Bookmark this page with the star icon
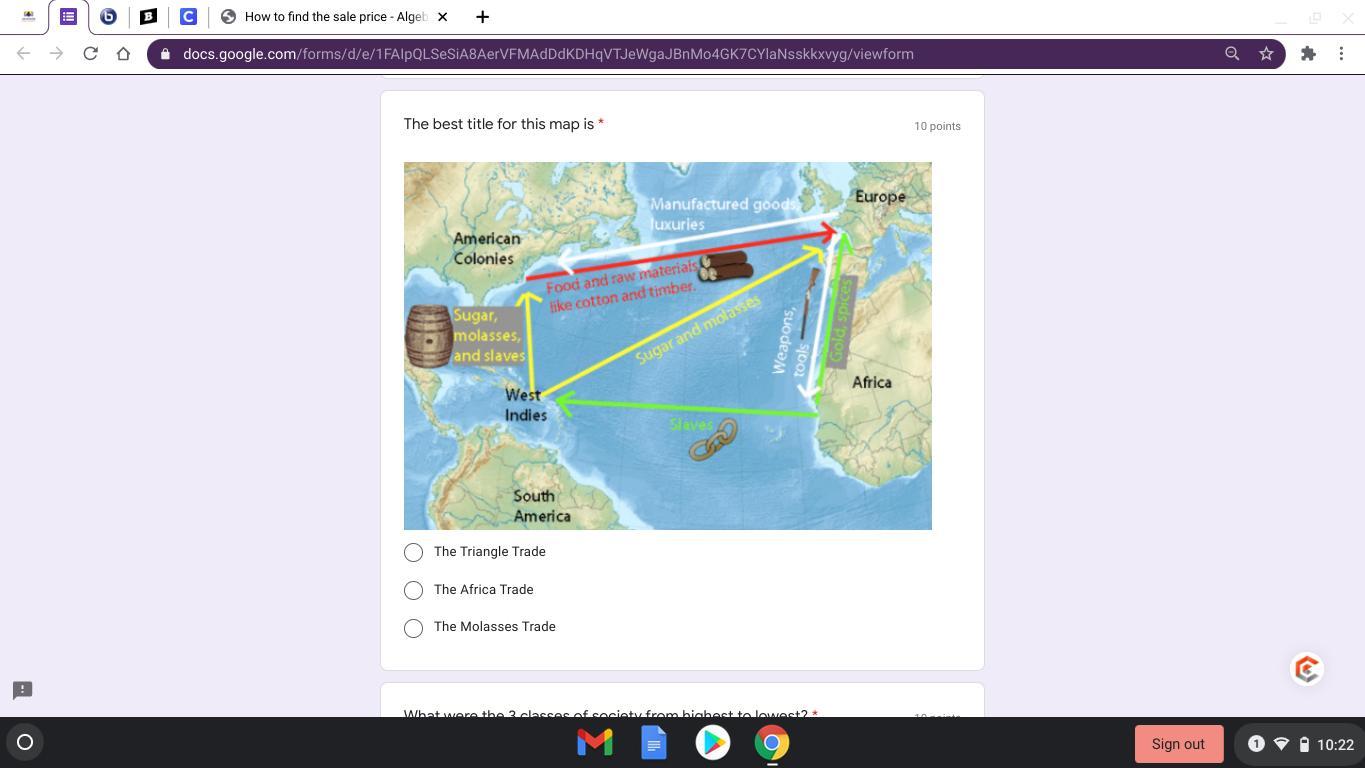The image size is (1365, 768). tap(1266, 54)
